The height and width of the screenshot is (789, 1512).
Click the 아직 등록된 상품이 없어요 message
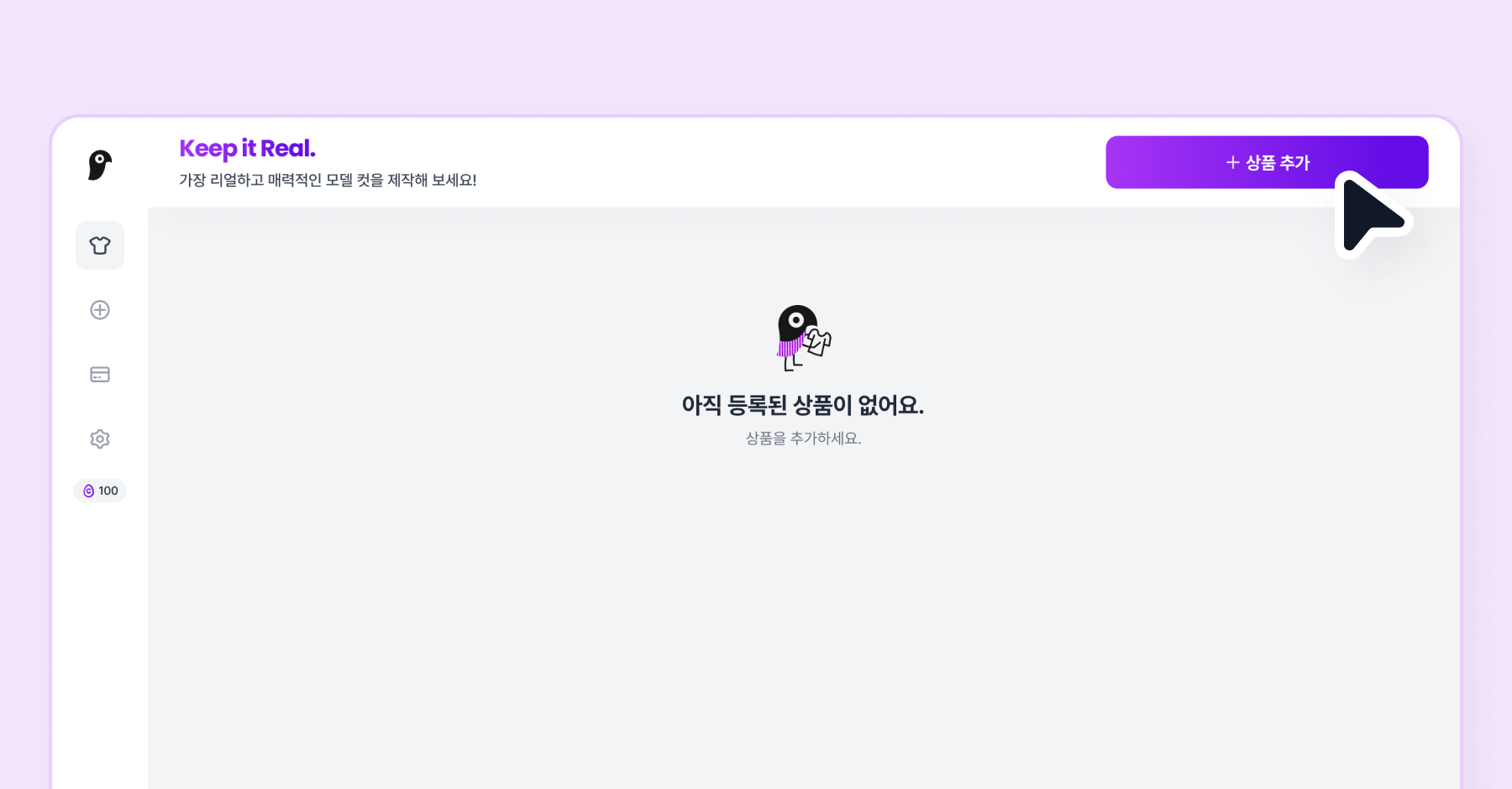click(803, 405)
